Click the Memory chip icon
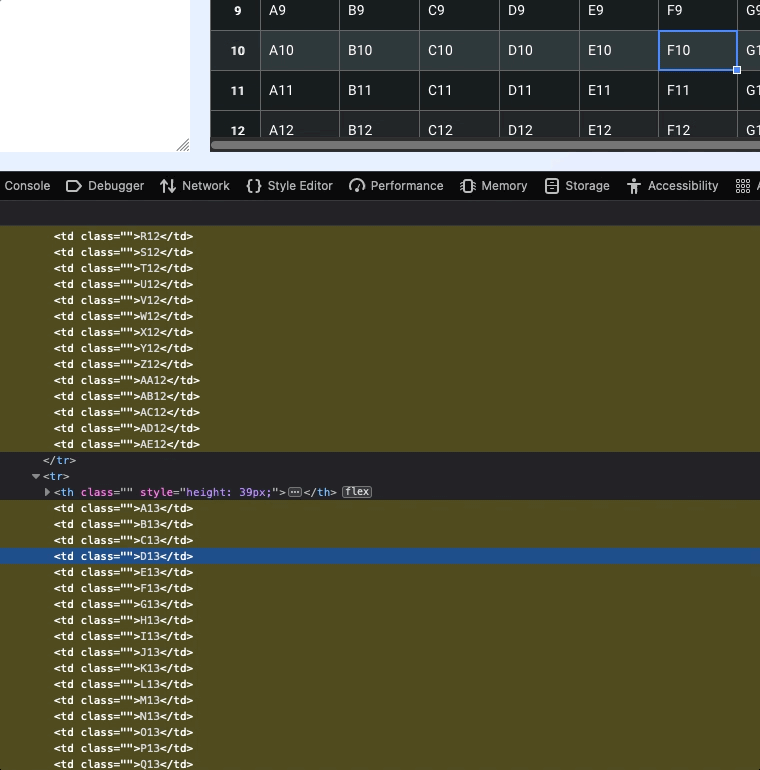This screenshot has height=770, width=760. pyautogui.click(x=468, y=186)
